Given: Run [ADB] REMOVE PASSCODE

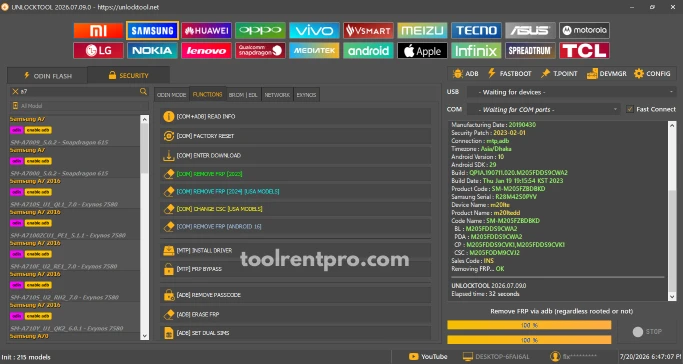Looking at the screenshot, I should (x=295, y=295).
